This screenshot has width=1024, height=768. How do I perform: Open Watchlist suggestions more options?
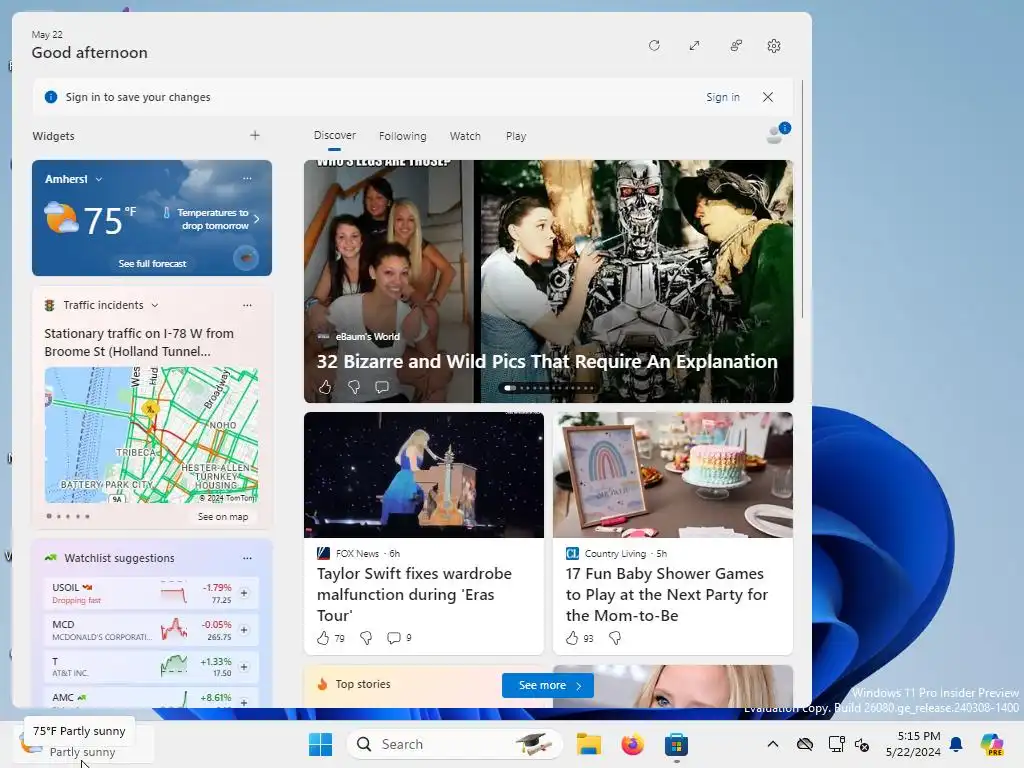point(247,558)
